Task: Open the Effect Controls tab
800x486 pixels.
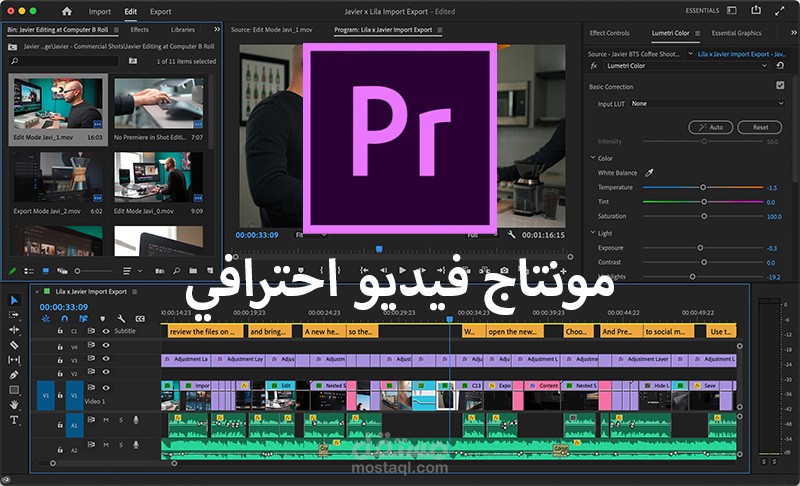Action: click(x=609, y=33)
